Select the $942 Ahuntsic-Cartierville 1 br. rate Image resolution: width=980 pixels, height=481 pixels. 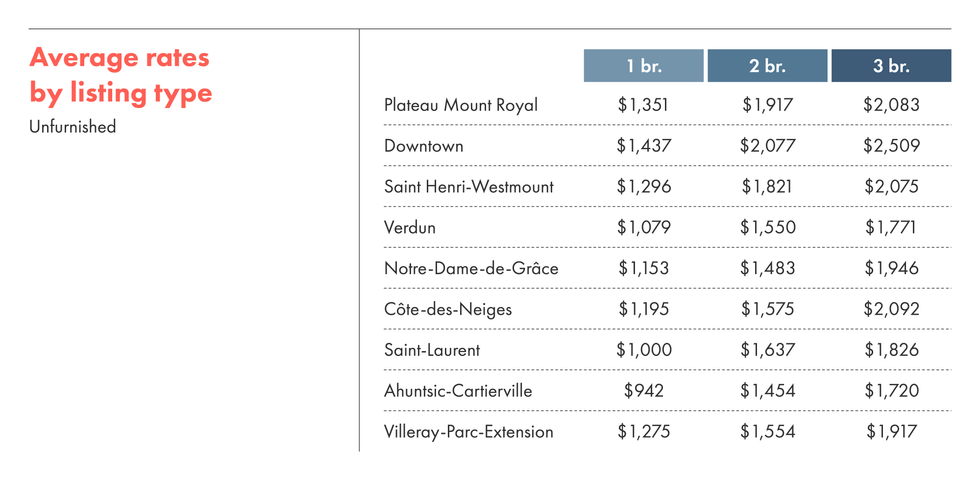pyautogui.click(x=644, y=391)
